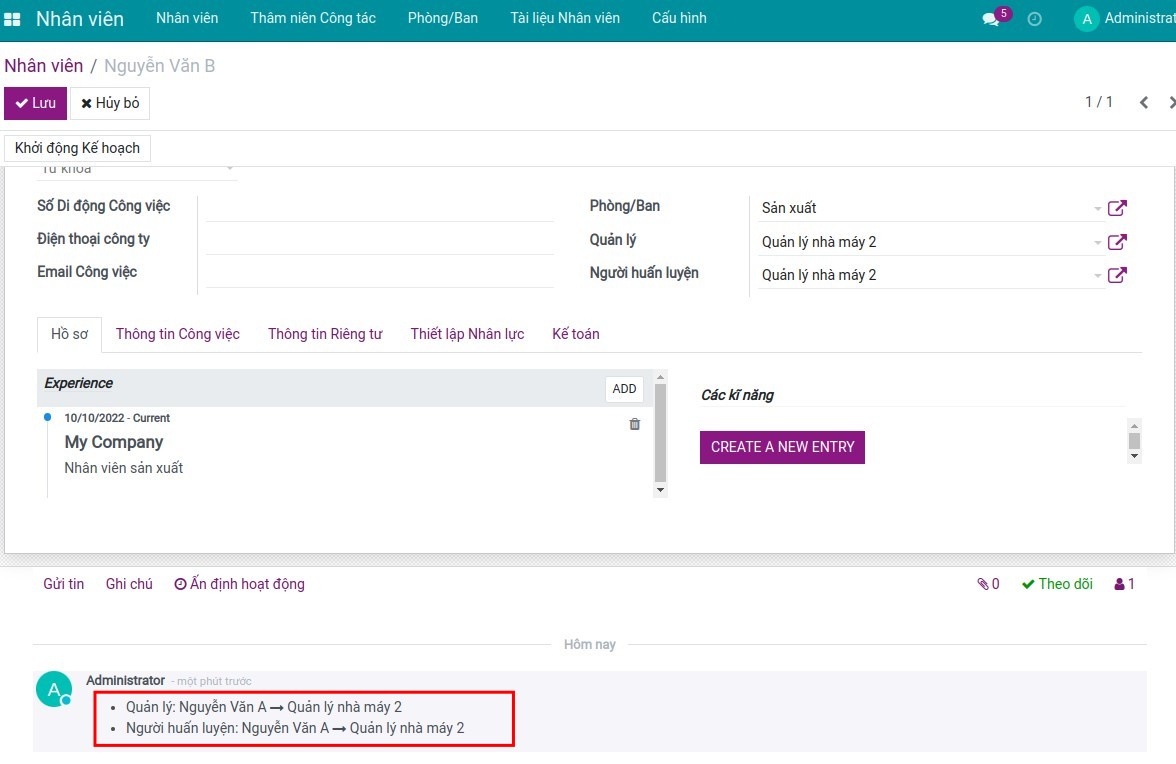The width and height of the screenshot is (1176, 764).
Task: Expand the Quản lý dropdown
Action: click(1097, 242)
